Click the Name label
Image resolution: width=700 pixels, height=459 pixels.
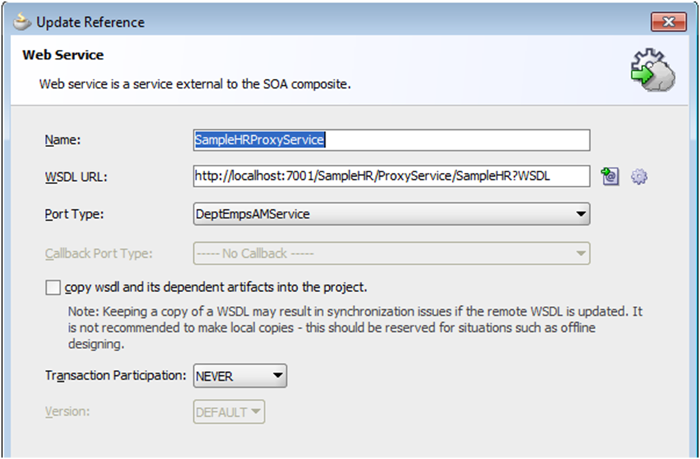[x=63, y=141]
